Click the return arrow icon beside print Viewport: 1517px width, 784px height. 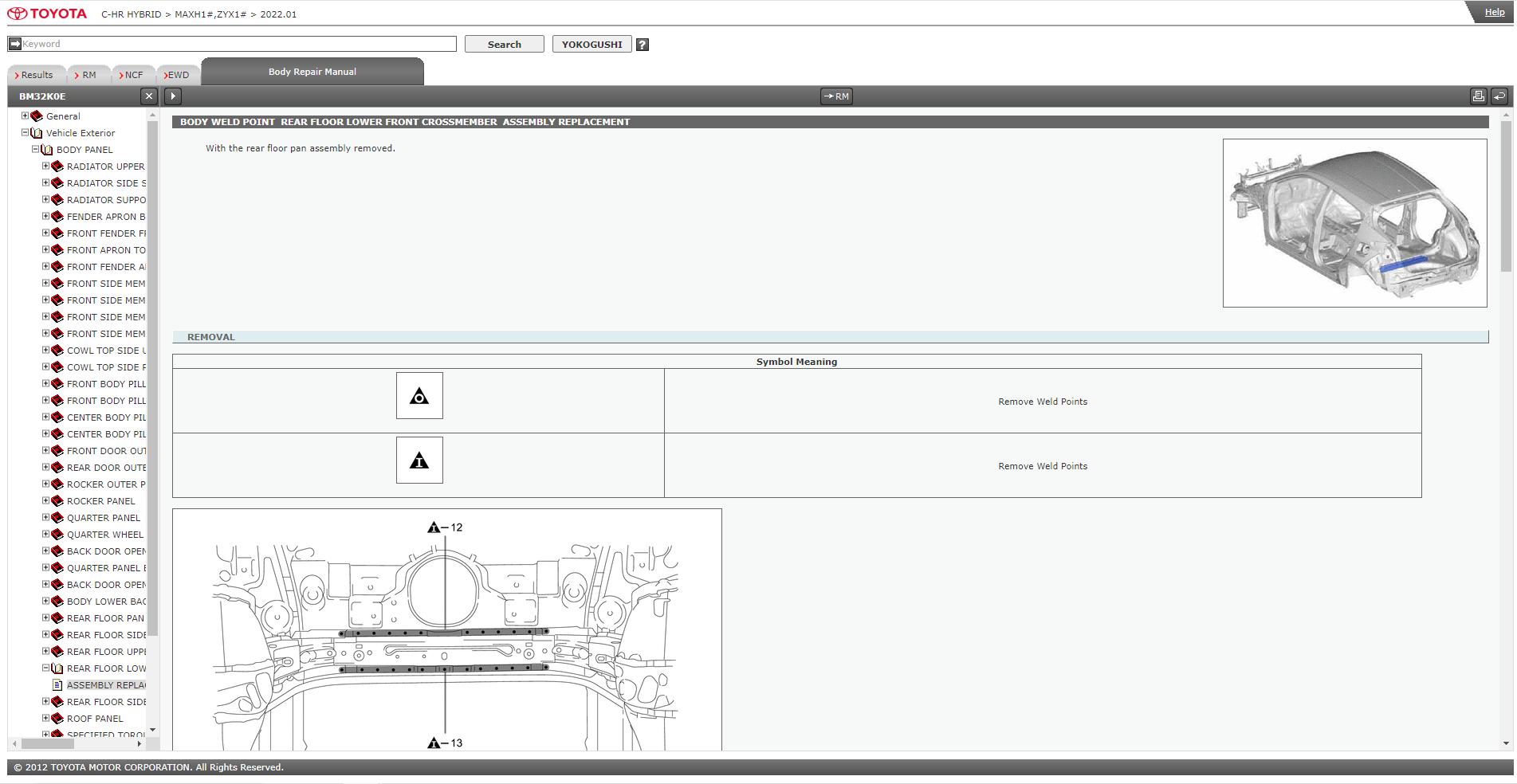1499,96
